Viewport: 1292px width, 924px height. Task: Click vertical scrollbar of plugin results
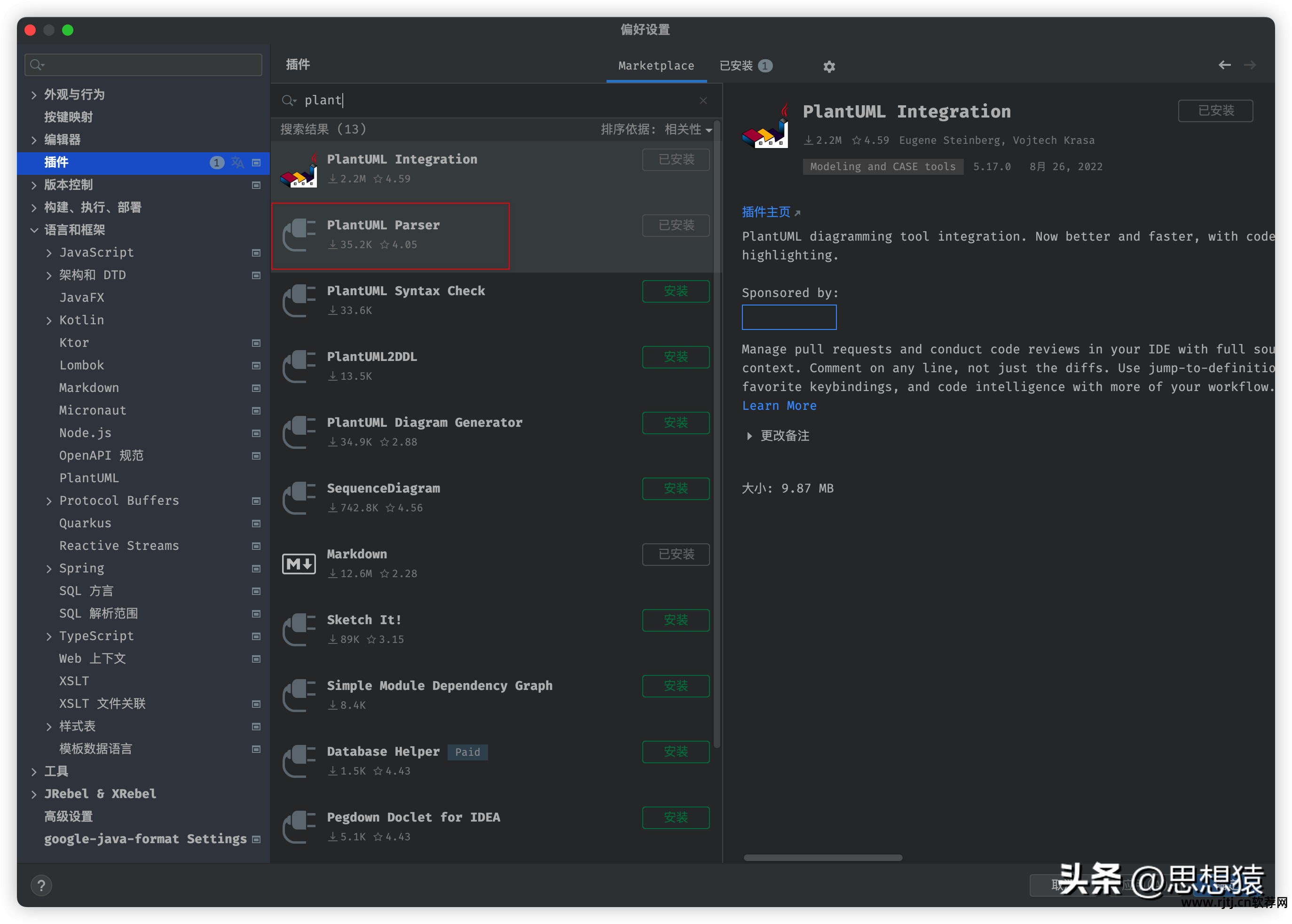717,432
